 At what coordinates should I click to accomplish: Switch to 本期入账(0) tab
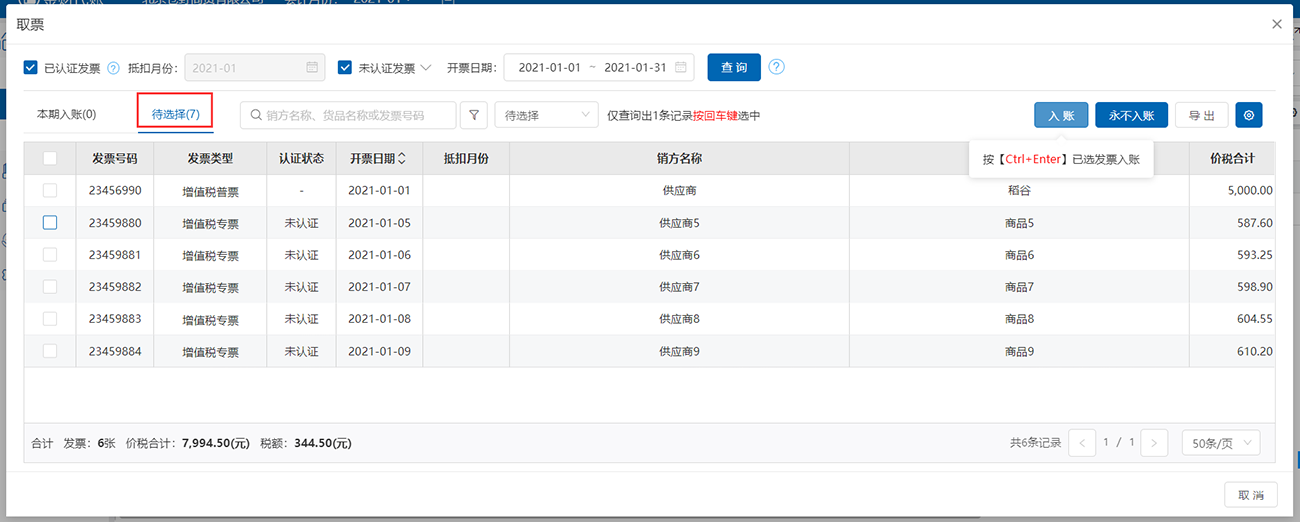[x=66, y=114]
